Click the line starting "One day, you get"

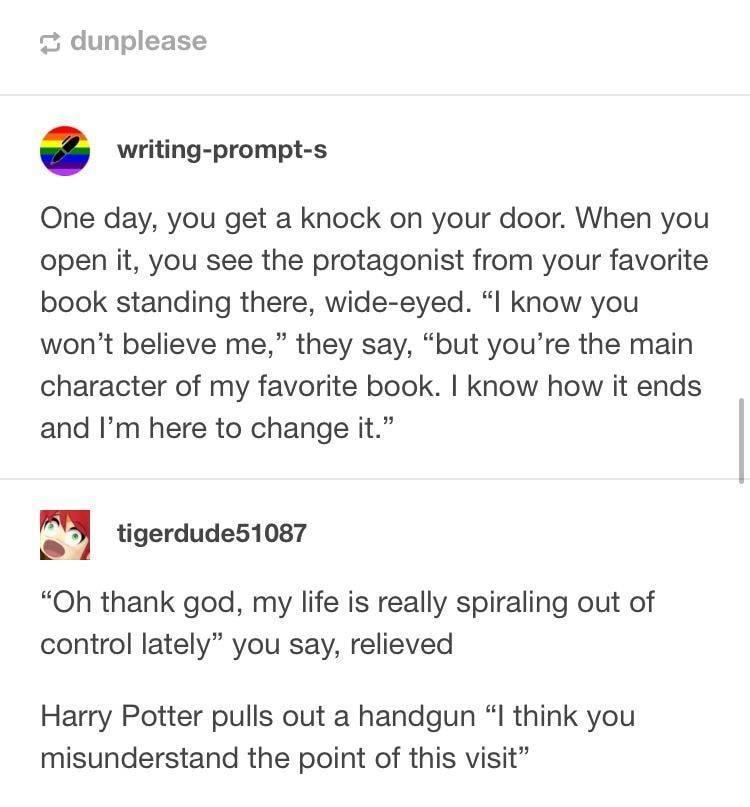pos(375,219)
